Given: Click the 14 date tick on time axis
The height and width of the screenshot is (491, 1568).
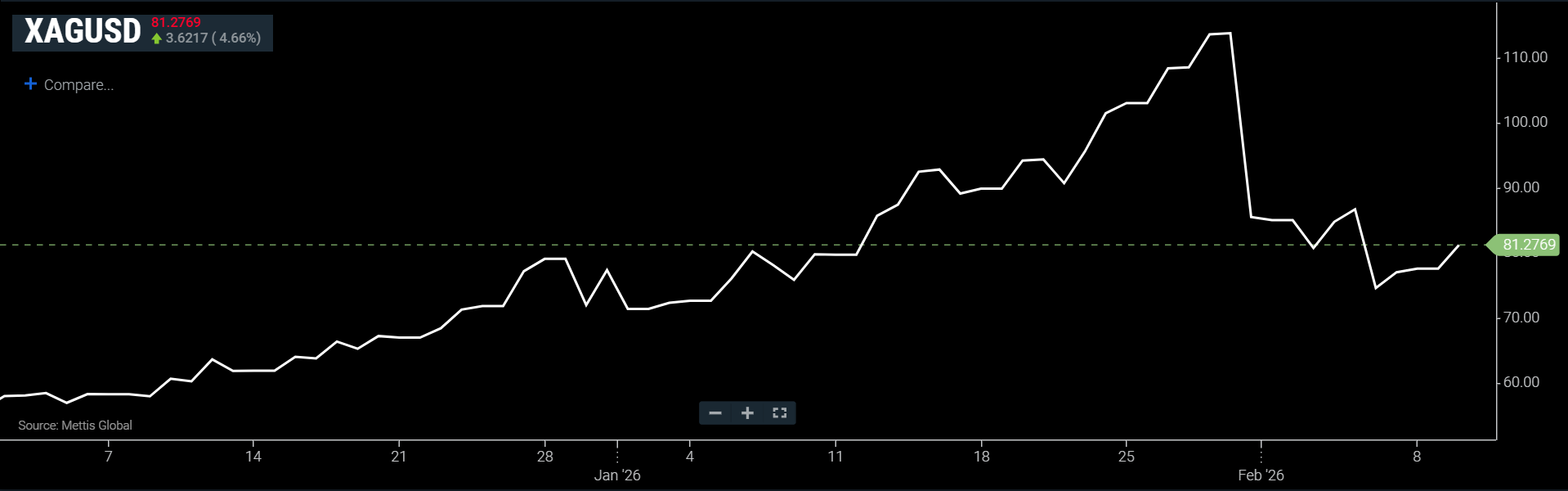Looking at the screenshot, I should 253,457.
